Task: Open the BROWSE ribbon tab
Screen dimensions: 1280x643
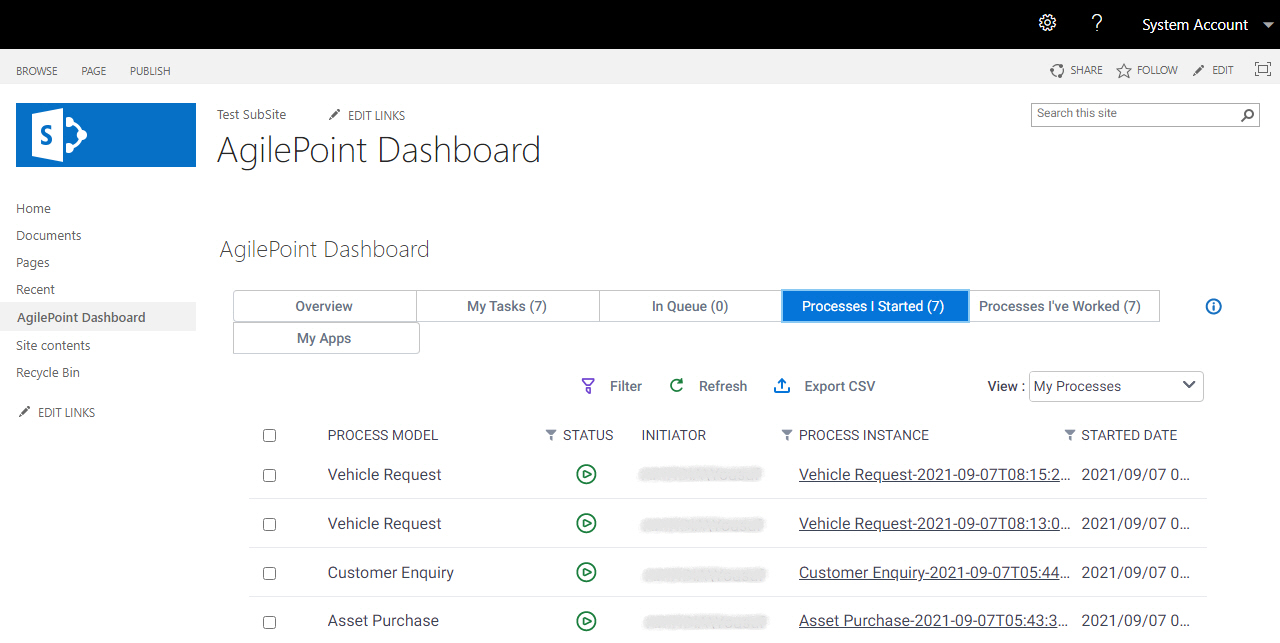Action: pos(37,71)
